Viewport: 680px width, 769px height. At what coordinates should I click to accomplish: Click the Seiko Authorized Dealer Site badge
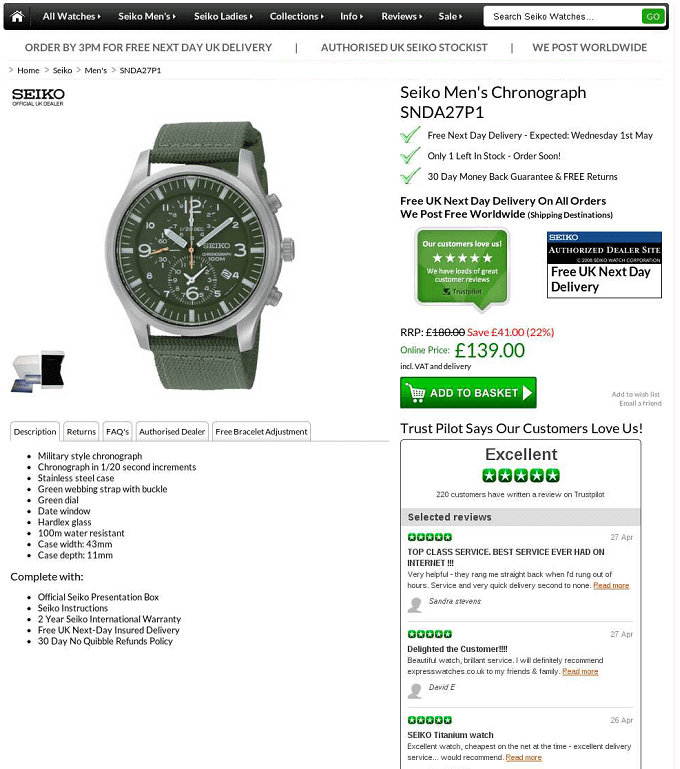604,265
